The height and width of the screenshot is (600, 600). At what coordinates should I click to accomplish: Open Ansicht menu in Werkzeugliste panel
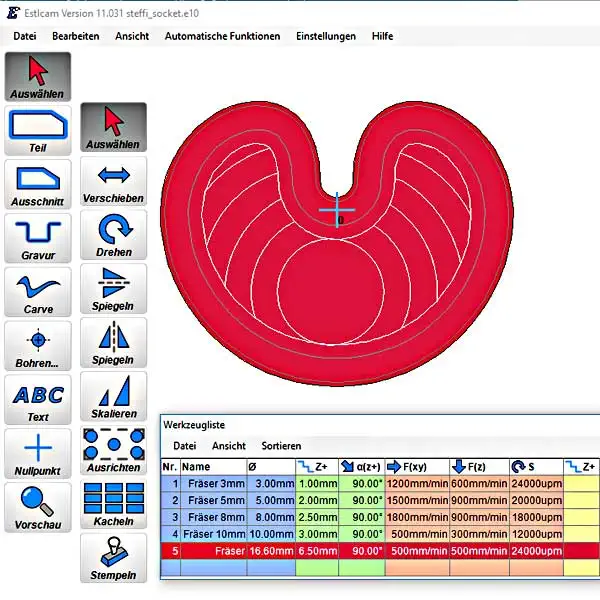(229, 445)
